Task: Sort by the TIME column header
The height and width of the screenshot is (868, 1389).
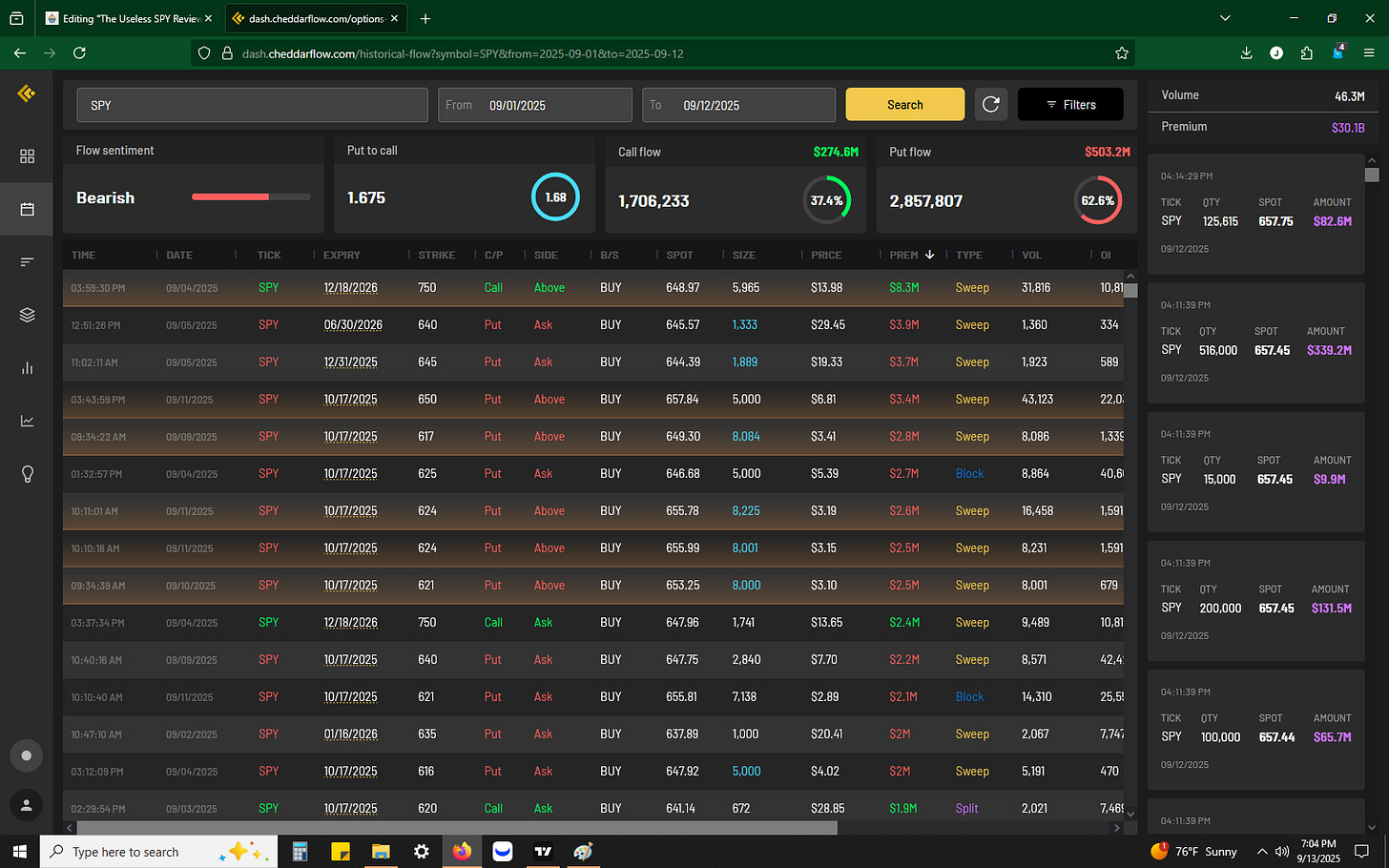Action: click(x=83, y=255)
